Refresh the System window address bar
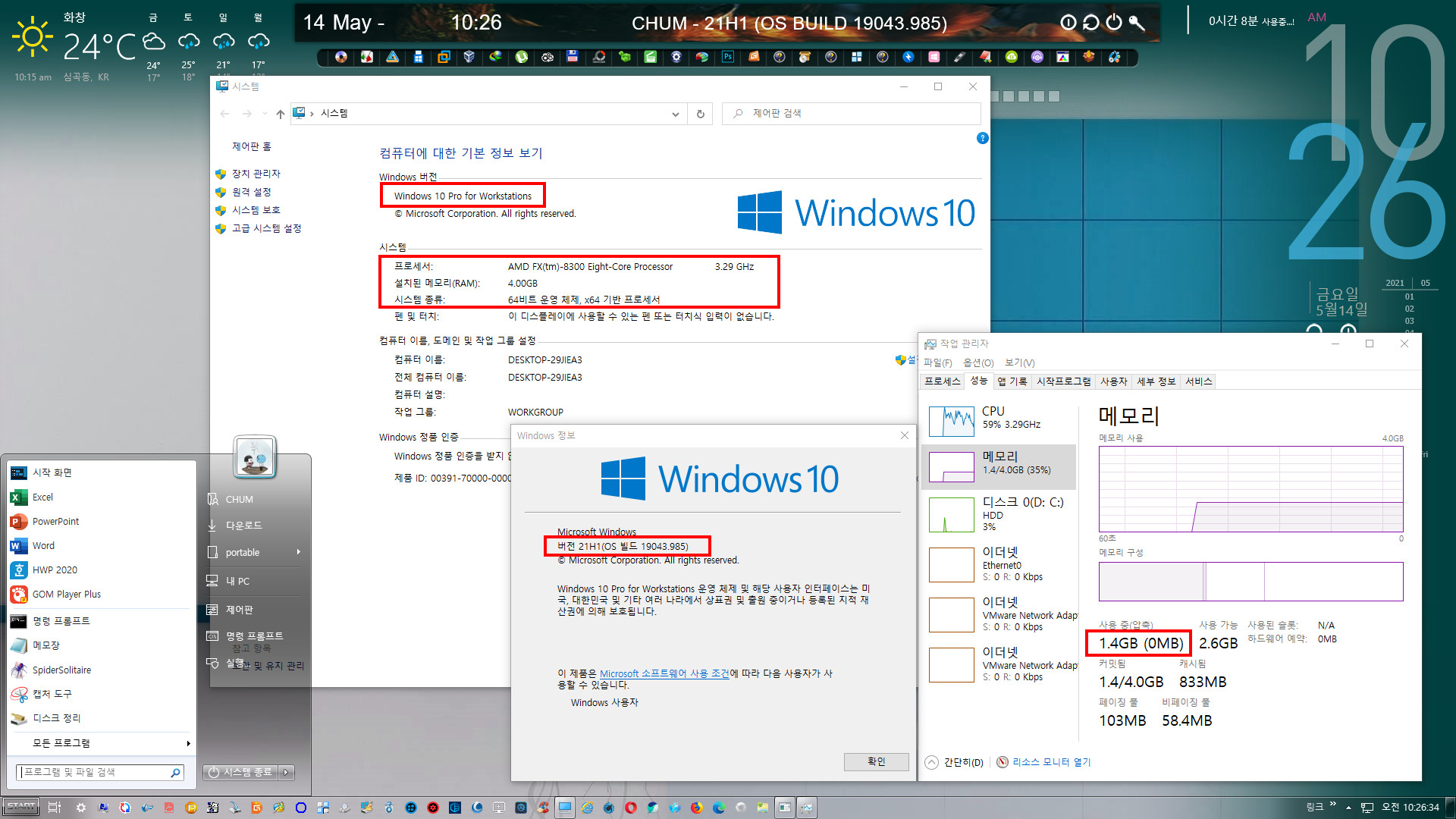The height and width of the screenshot is (819, 1456). click(700, 114)
